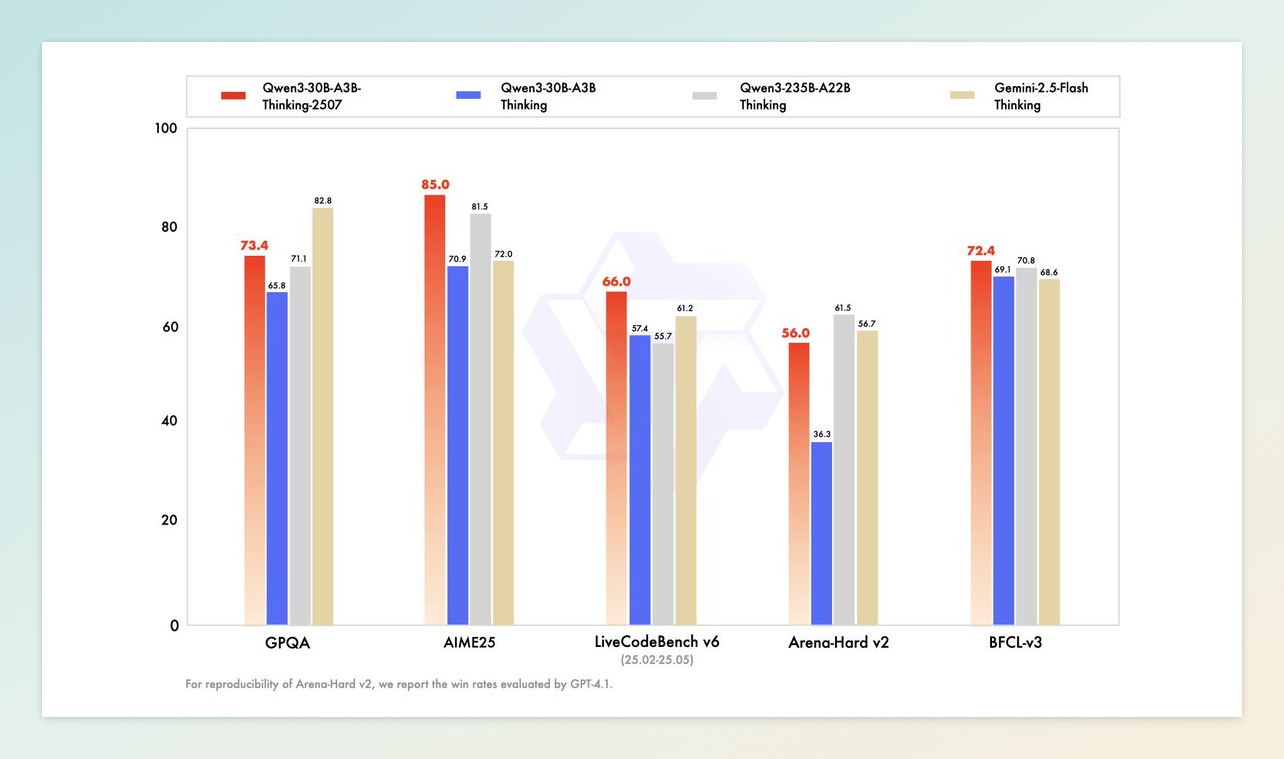The image size is (1284, 759).
Task: Click the 72.4 value above BFCL-v3
Action: pyautogui.click(x=982, y=250)
